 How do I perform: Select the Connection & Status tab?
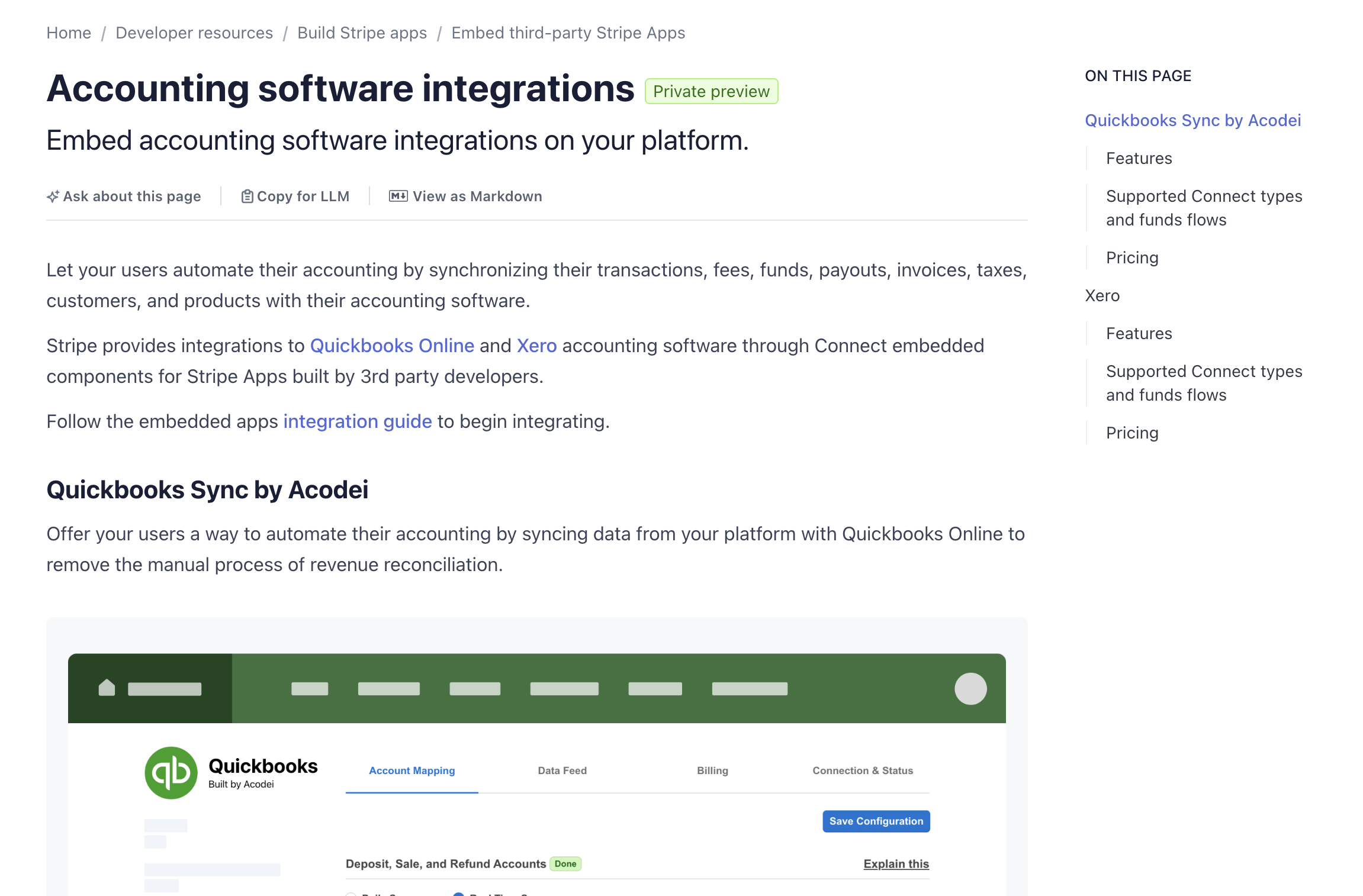pos(862,771)
